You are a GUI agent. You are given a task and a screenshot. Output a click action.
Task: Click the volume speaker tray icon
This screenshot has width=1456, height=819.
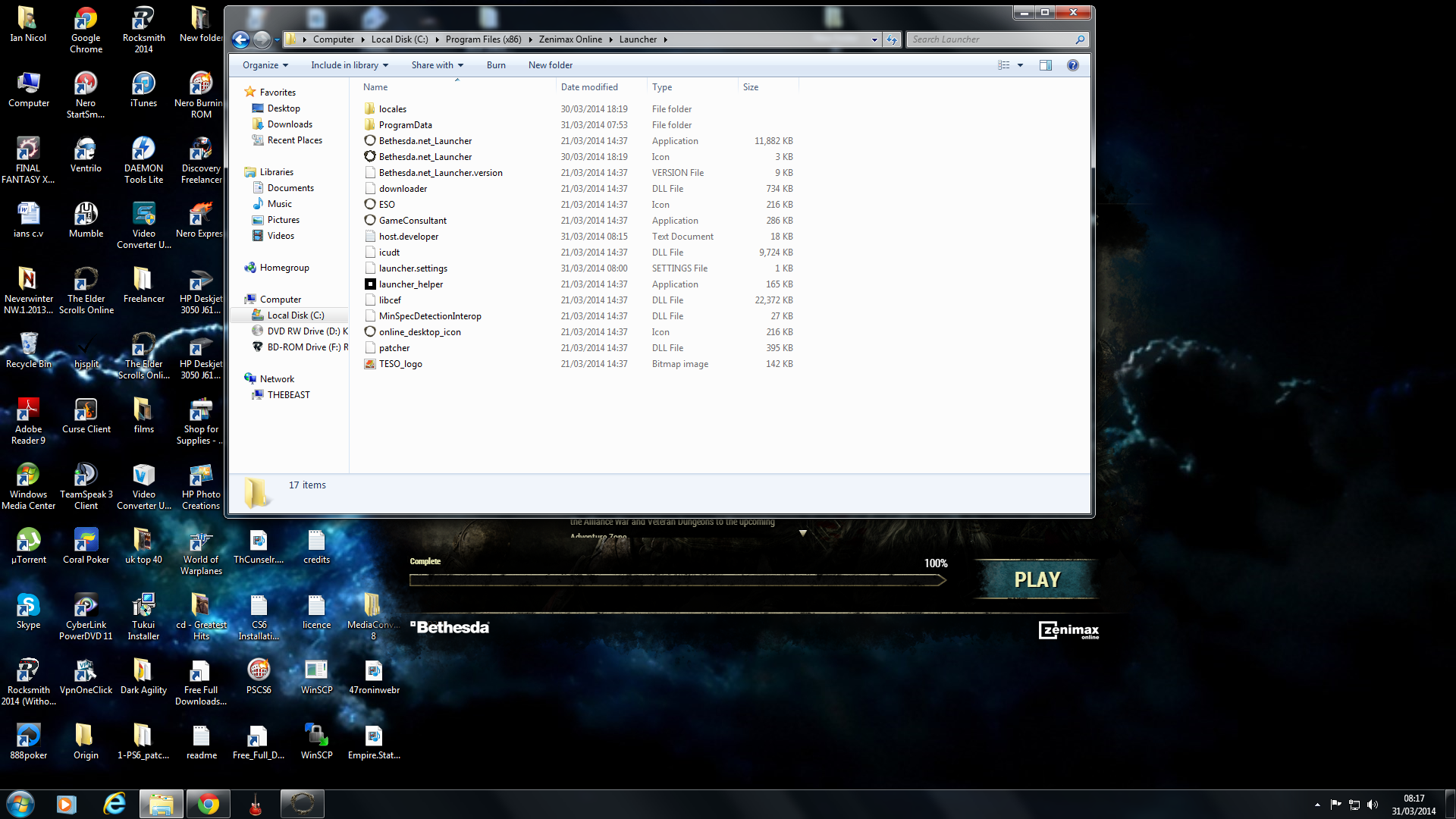point(1372,805)
